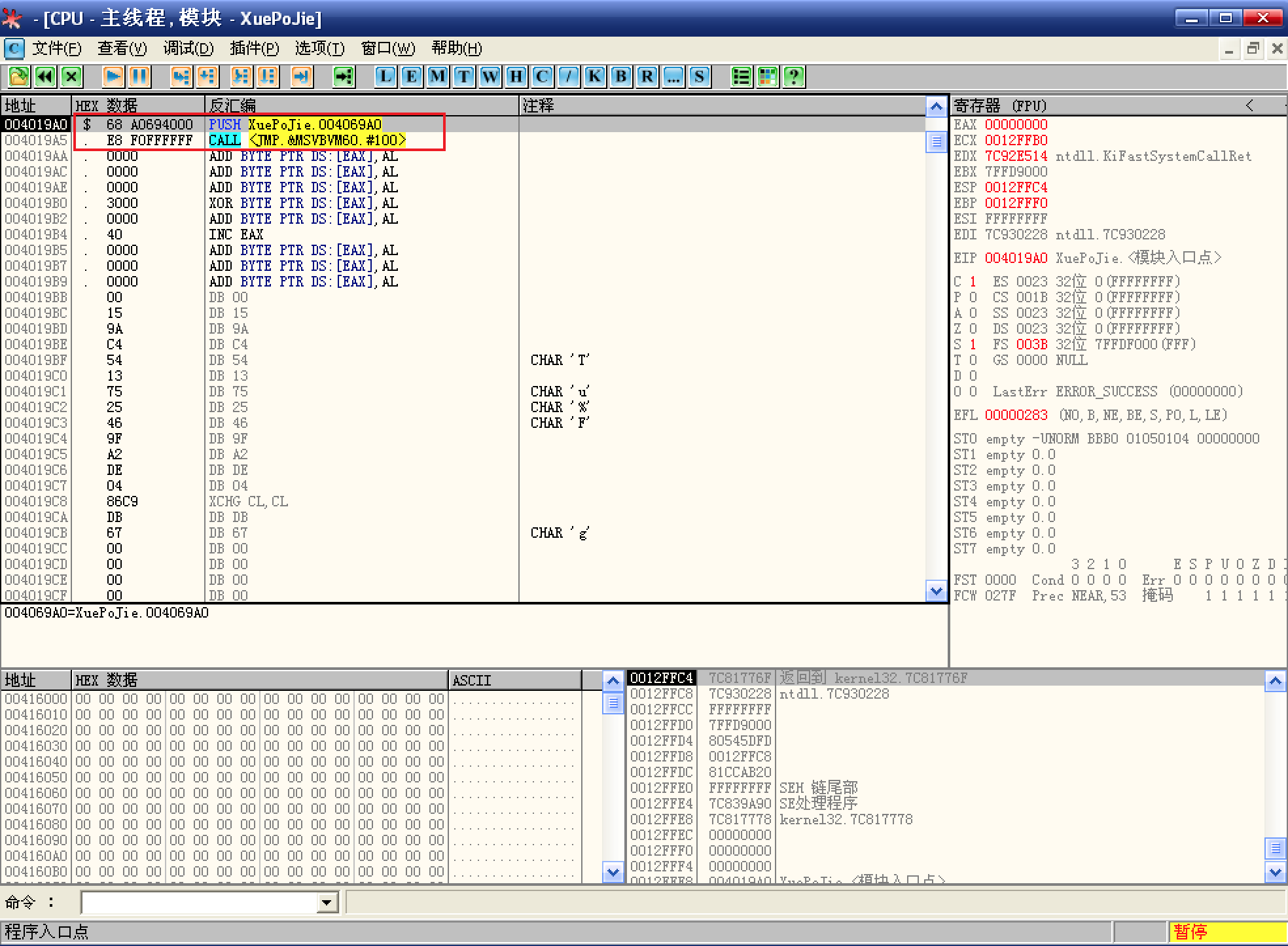Click the Run program play icon
The height and width of the screenshot is (946, 1288).
[113, 77]
